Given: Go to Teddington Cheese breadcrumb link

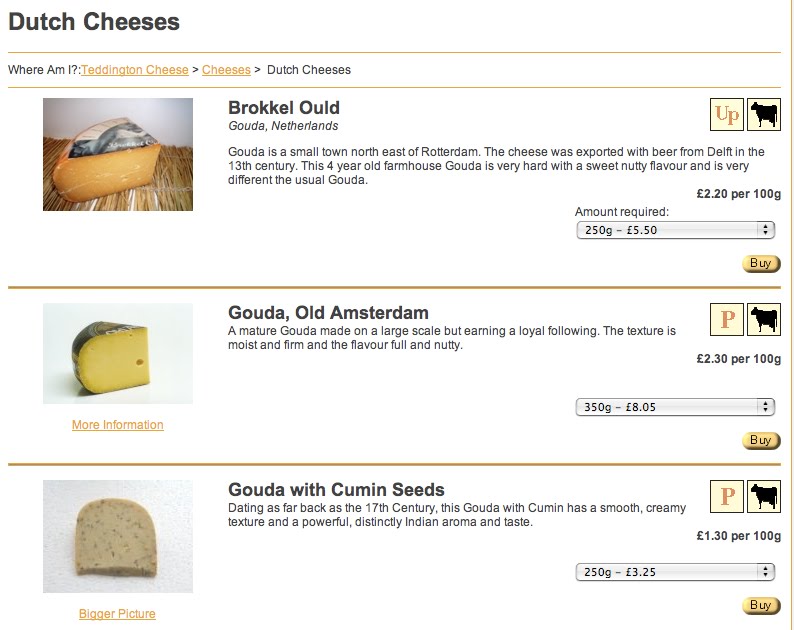Looking at the screenshot, I should [135, 70].
